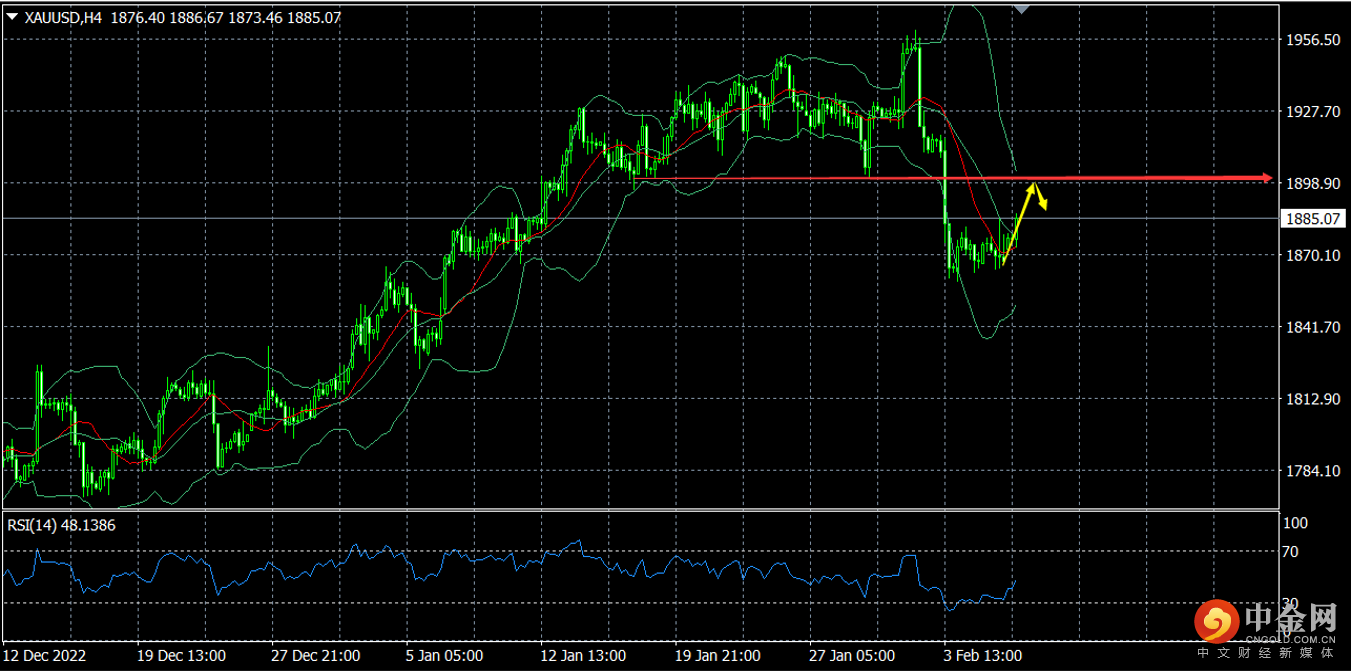Click the triangle dropdown beside XAUUSD,H4
This screenshot has height=671, width=1351.
click(x=12, y=17)
